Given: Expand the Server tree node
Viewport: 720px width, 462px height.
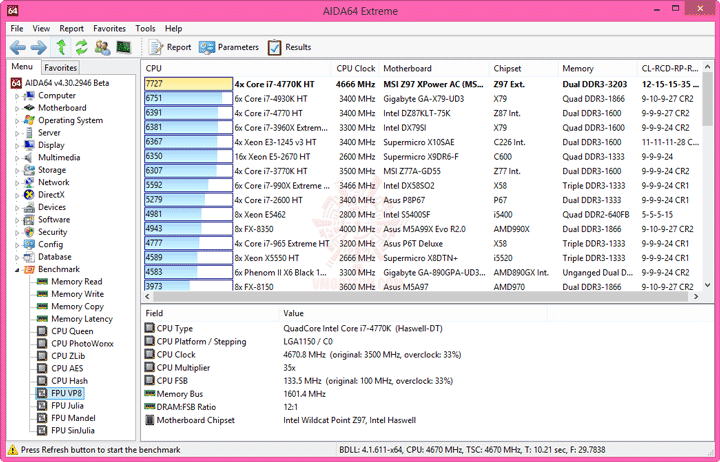Looking at the screenshot, I should tap(17, 133).
